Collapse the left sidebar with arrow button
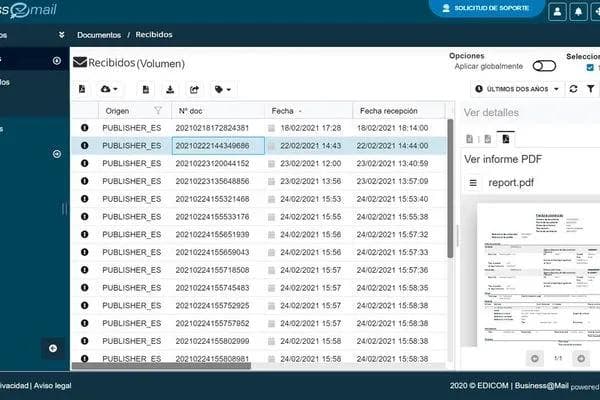 point(53,347)
